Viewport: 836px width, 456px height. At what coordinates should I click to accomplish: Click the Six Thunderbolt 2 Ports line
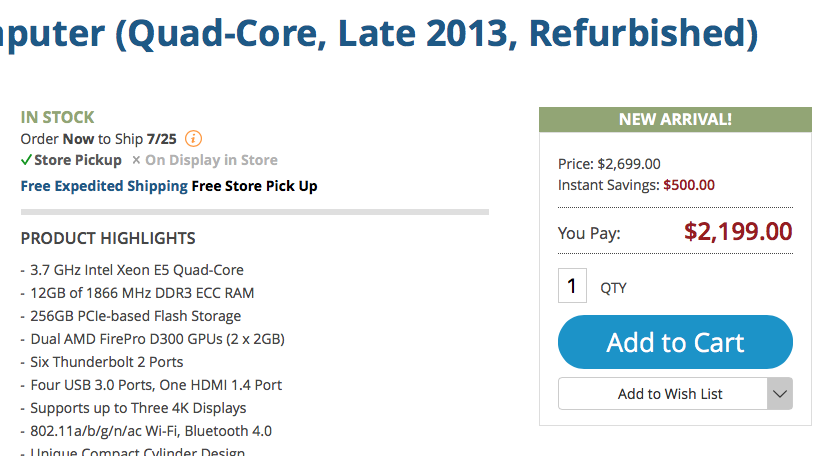pos(106,362)
